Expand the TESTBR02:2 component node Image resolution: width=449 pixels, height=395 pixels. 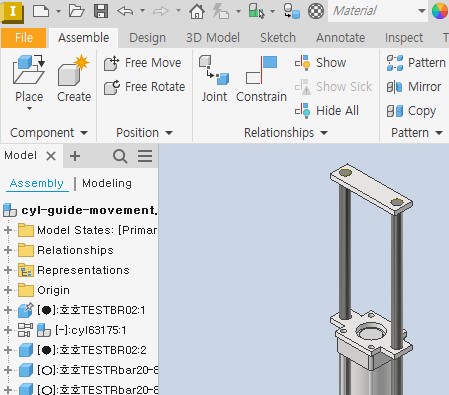(x=8, y=350)
